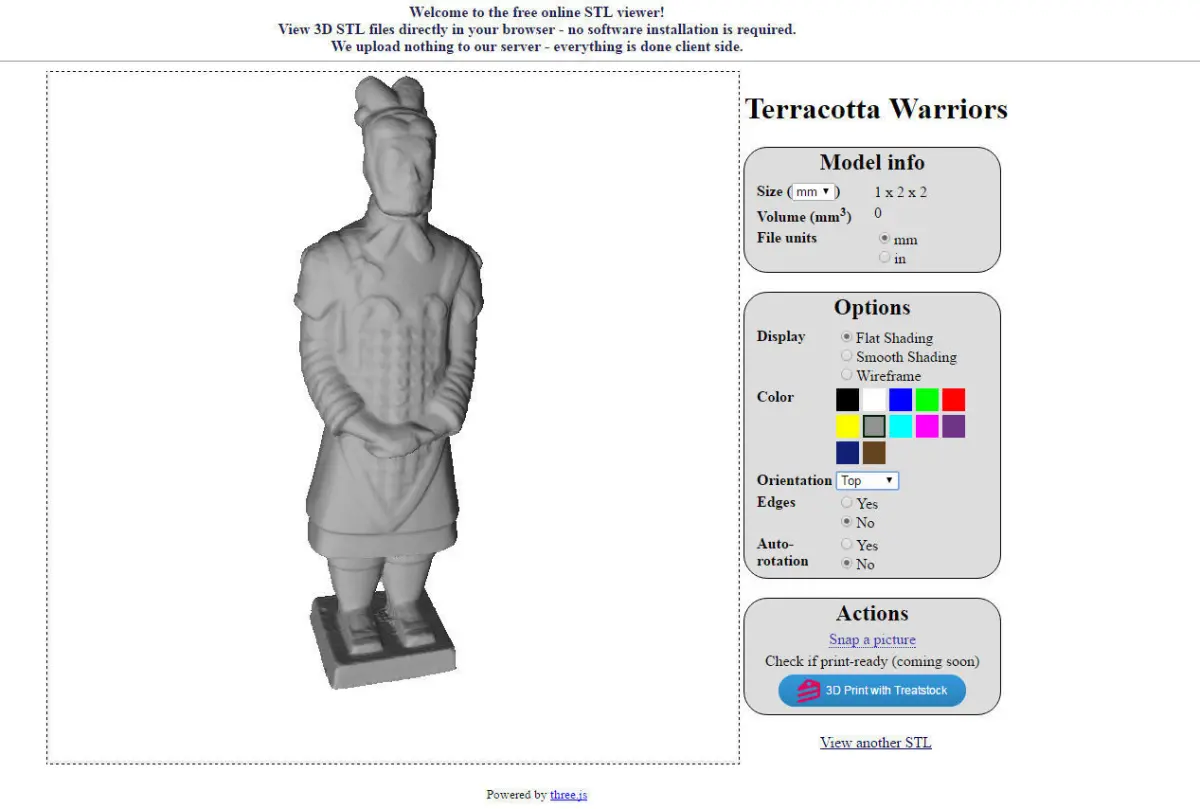The width and height of the screenshot is (1200, 809).
Task: Pick the blue color swatch
Action: (x=901, y=400)
